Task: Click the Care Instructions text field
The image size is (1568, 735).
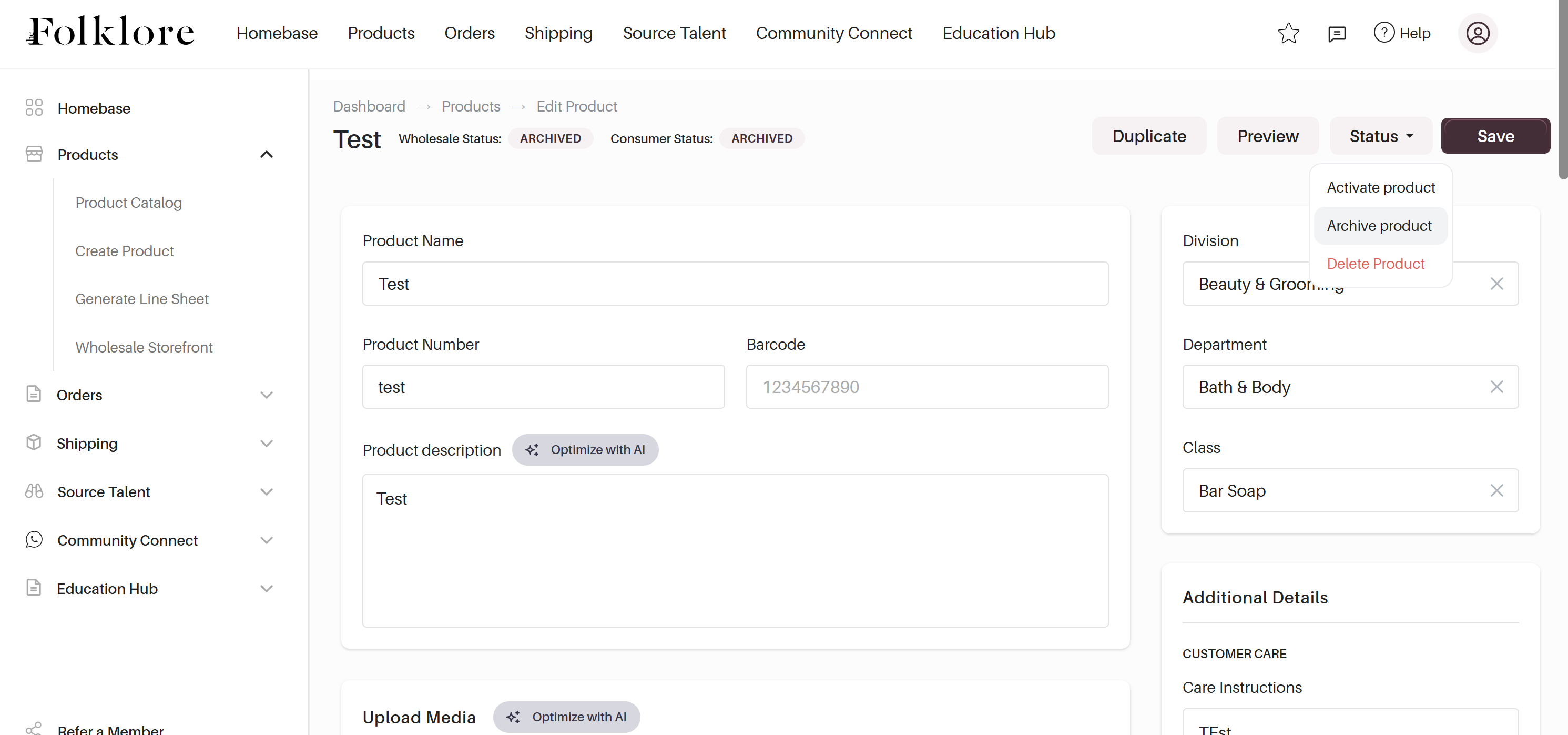Action: pyautogui.click(x=1350, y=722)
